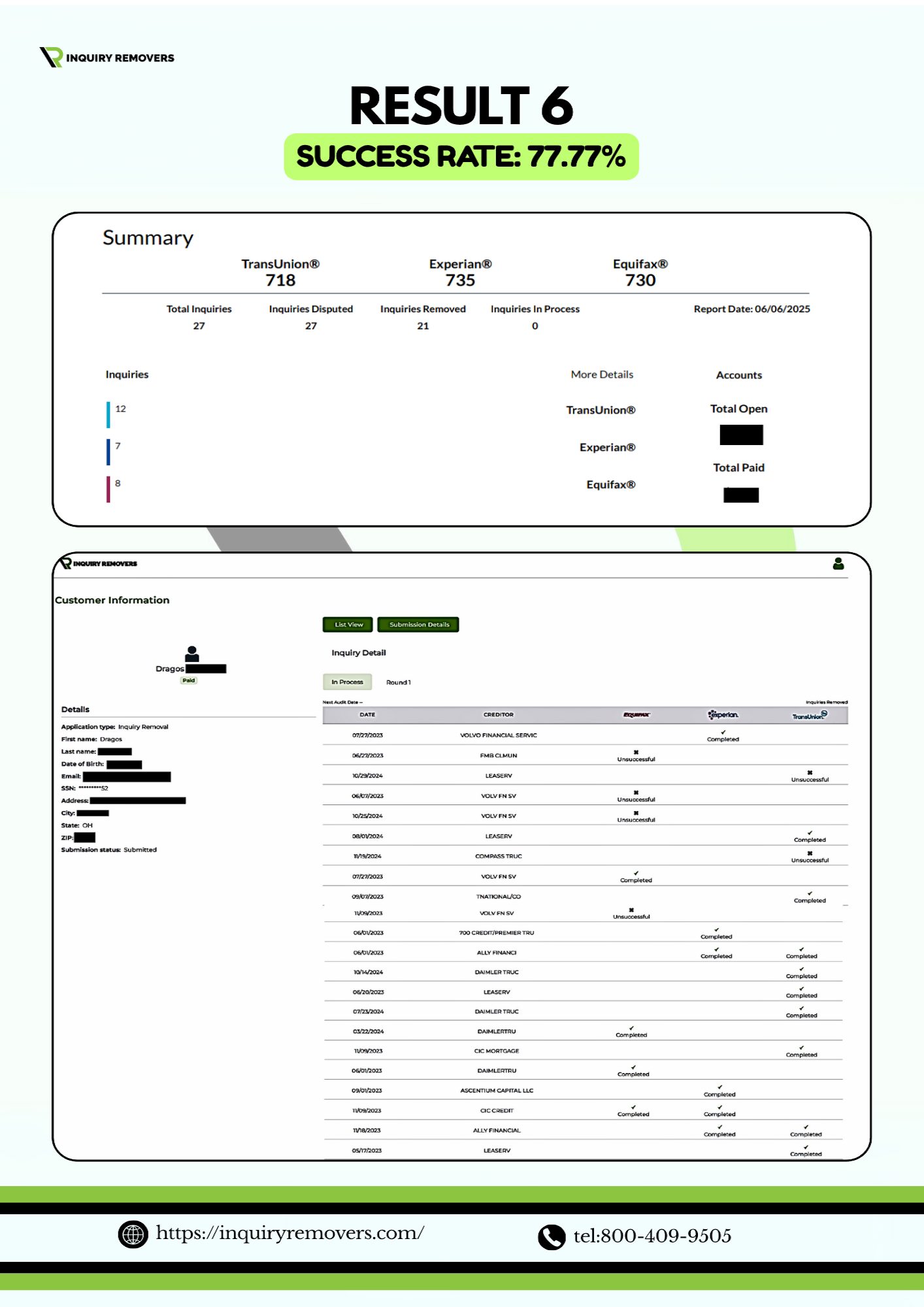Screen dimensions: 924x1307
Task: Click the State: OH detail line
Action: [x=77, y=825]
